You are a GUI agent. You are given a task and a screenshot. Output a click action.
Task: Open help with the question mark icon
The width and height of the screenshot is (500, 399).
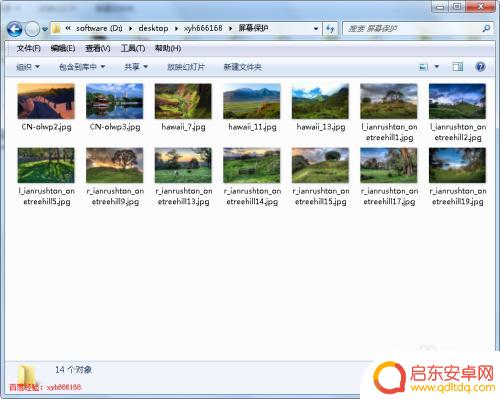click(480, 67)
